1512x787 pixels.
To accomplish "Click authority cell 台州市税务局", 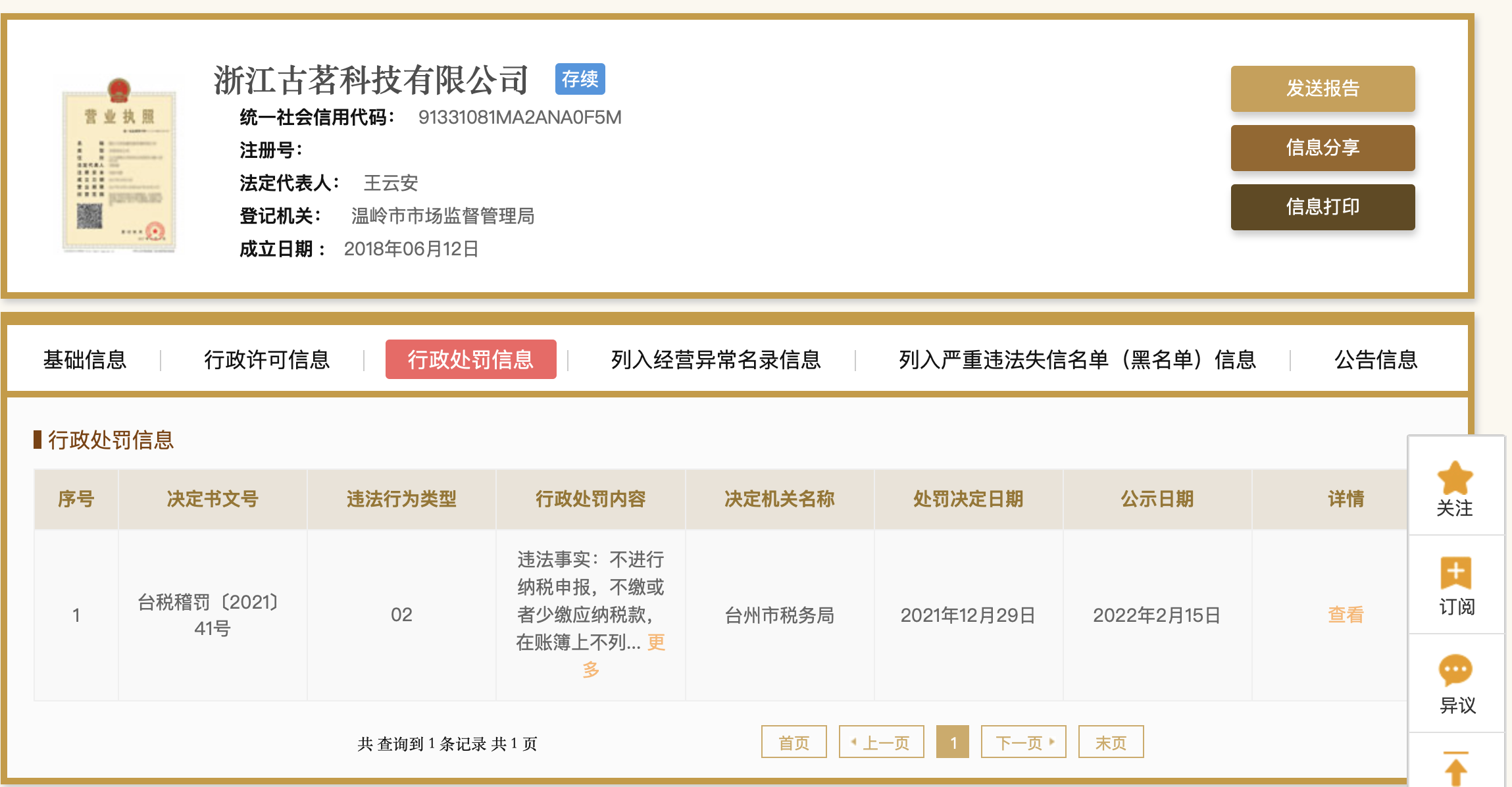I will pyautogui.click(x=780, y=615).
